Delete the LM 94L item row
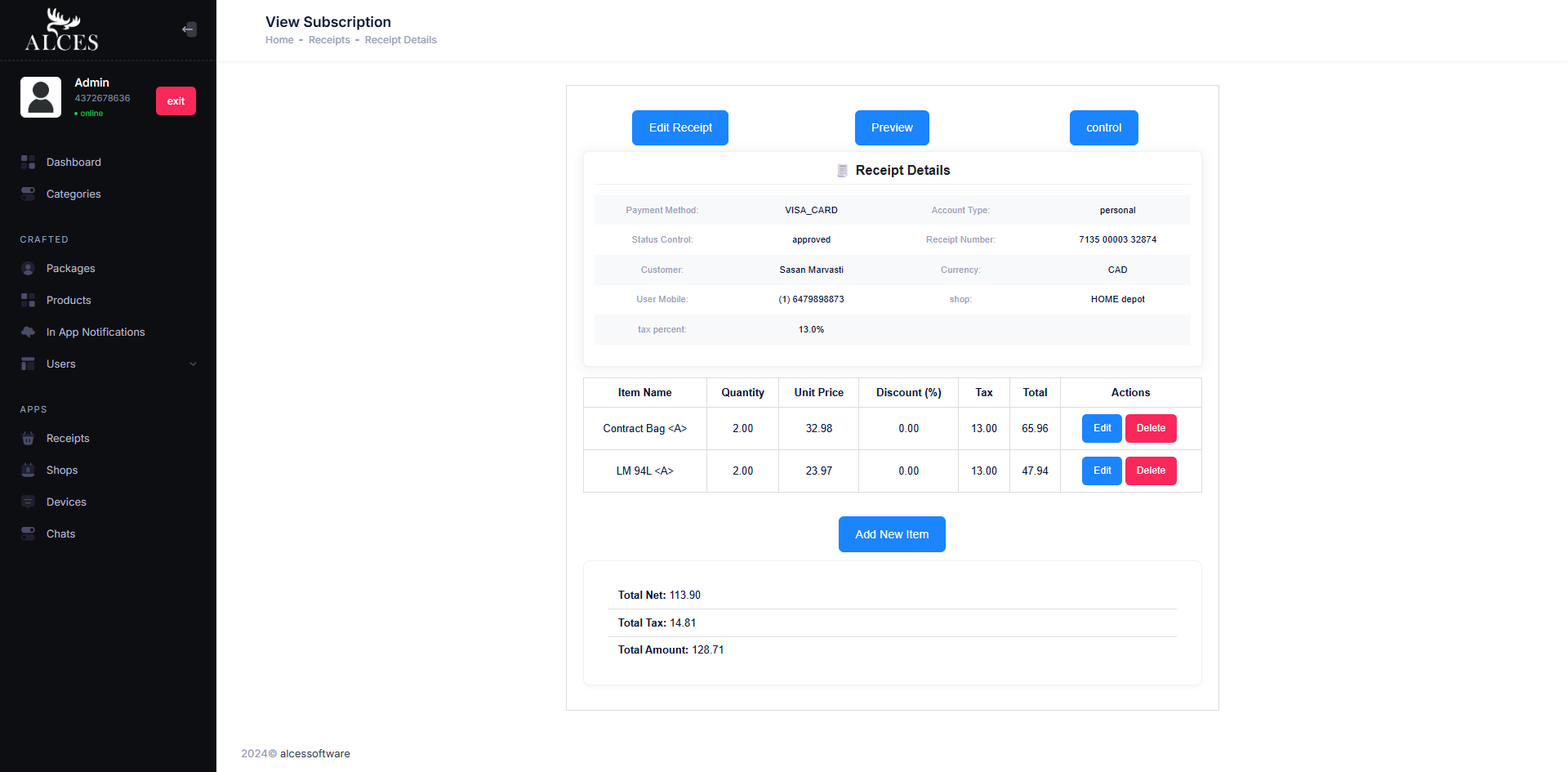Image resolution: width=1568 pixels, height=772 pixels. pos(1151,471)
